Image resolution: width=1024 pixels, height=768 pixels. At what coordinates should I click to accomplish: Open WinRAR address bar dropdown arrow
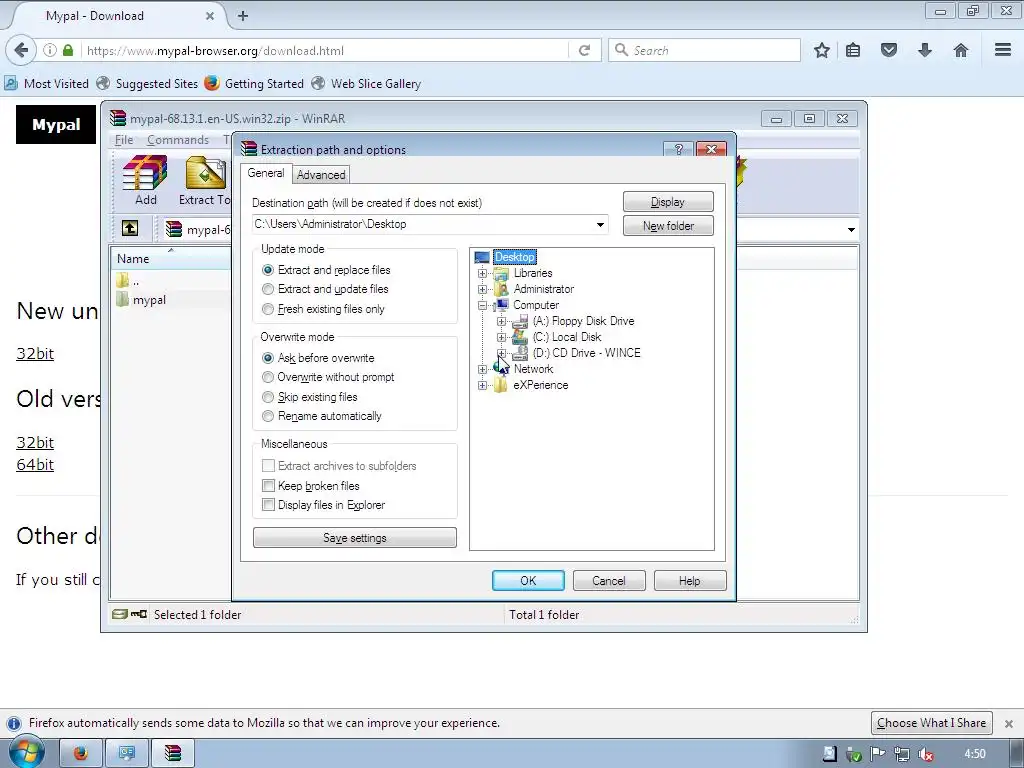pyautogui.click(x=851, y=229)
